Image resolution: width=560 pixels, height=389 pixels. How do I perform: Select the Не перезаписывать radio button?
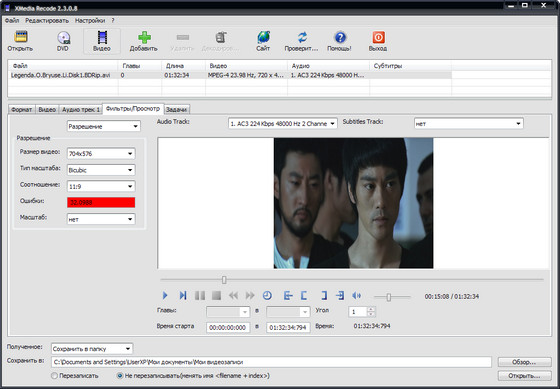[120, 376]
